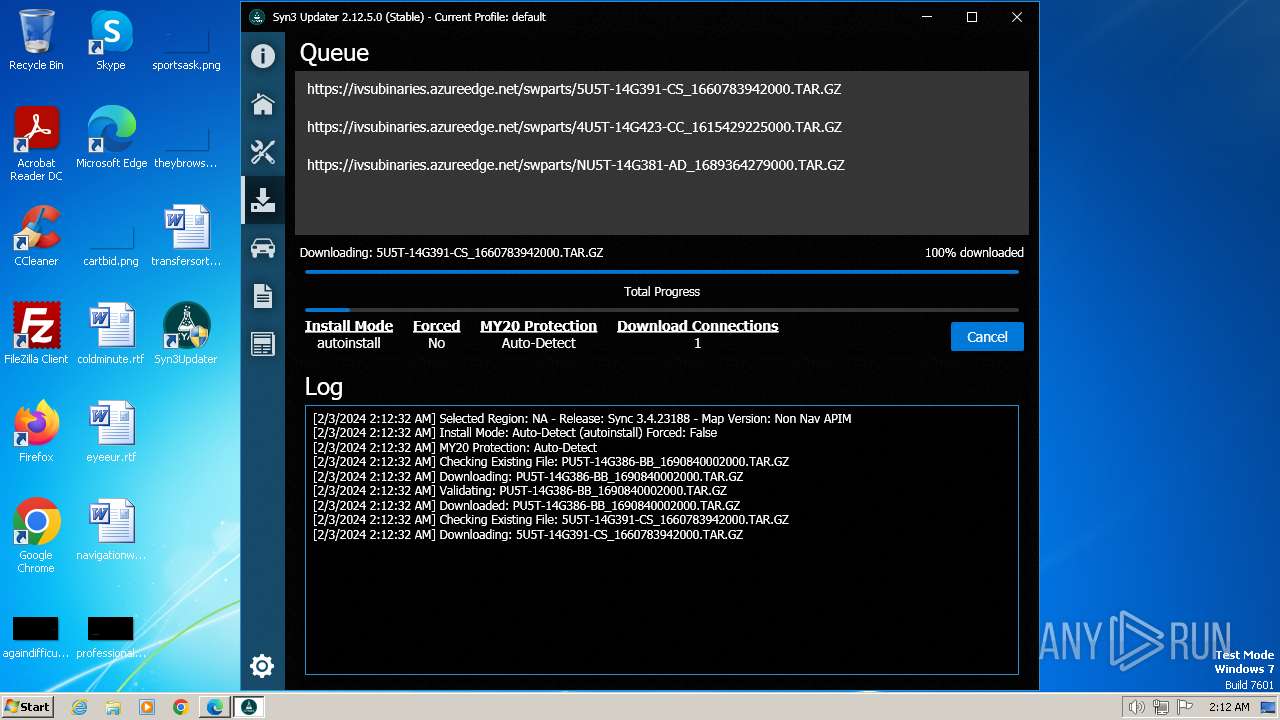
Task: Open Microsoft Edge desktop shortcut
Action: (111, 139)
